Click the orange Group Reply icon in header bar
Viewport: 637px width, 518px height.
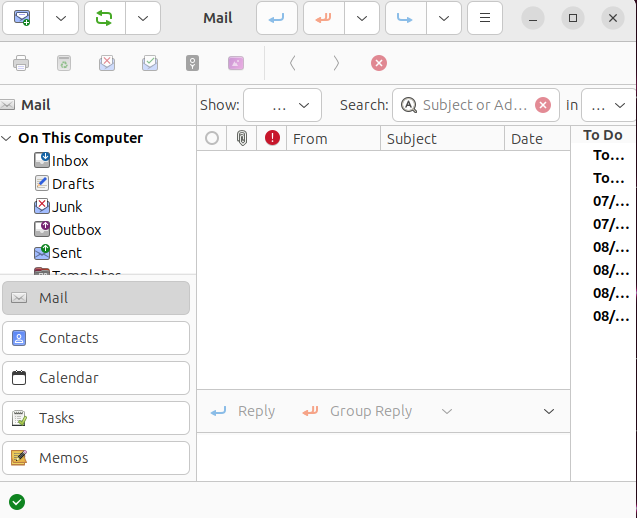click(323, 18)
